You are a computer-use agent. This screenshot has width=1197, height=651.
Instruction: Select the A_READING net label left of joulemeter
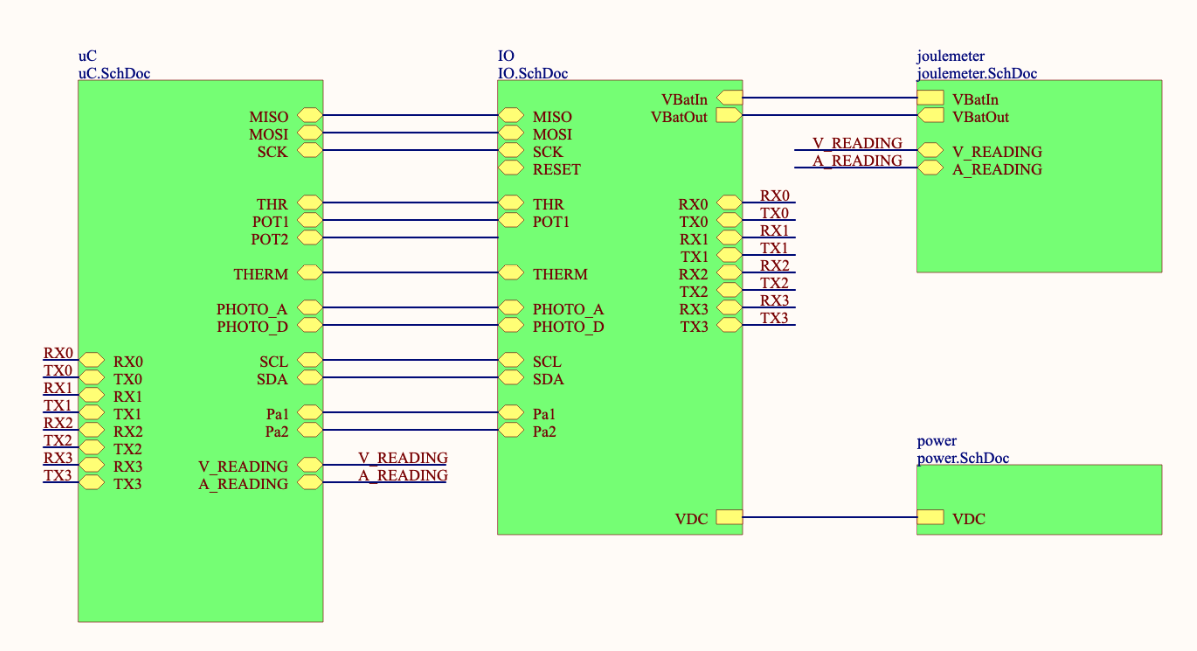click(857, 160)
